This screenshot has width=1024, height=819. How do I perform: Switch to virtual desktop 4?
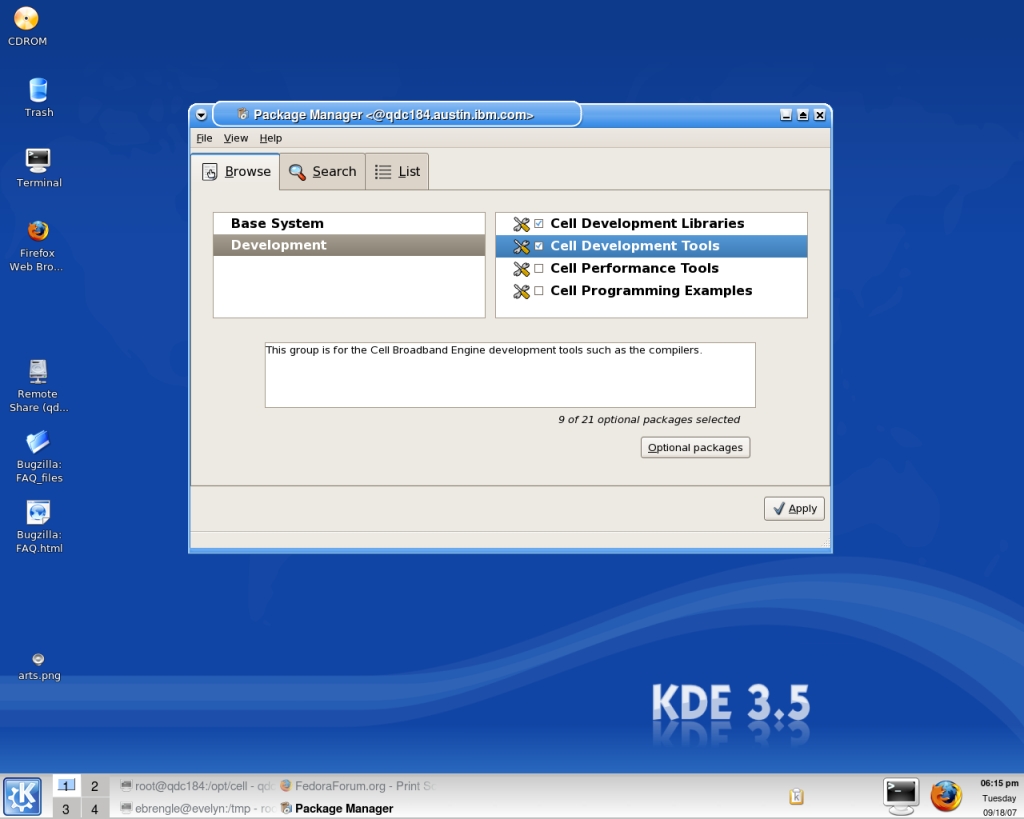point(95,809)
